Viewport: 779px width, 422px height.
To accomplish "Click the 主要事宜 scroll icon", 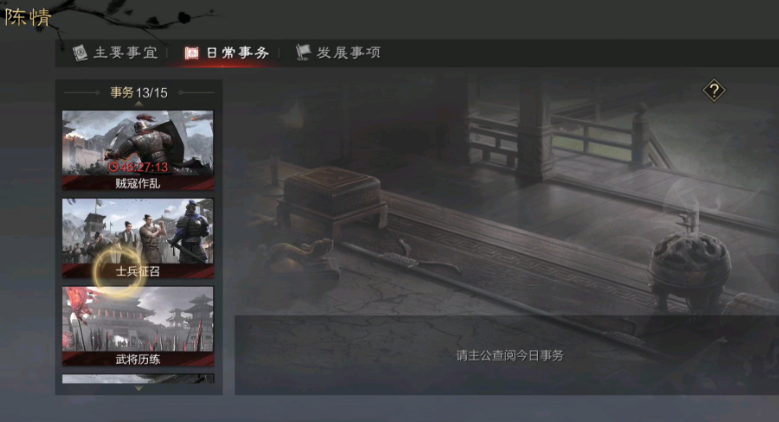I will [x=80, y=53].
